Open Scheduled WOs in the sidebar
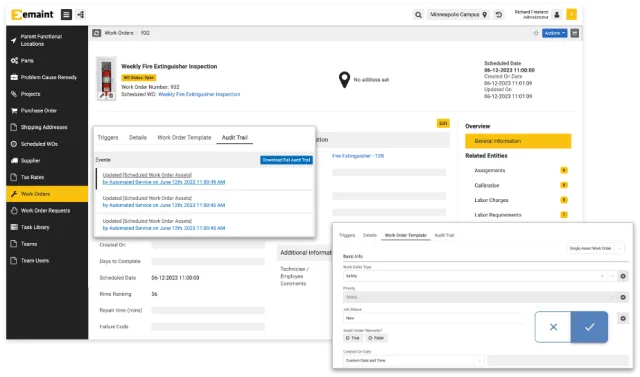This screenshot has width=640, height=377. 47,144
